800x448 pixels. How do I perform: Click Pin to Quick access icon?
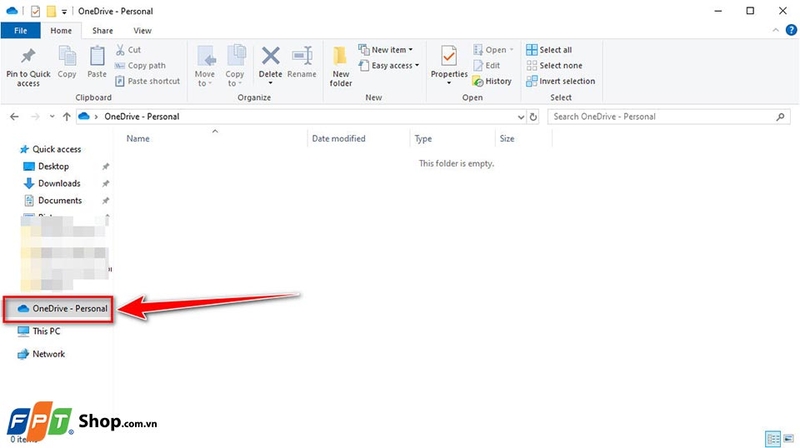click(x=28, y=56)
